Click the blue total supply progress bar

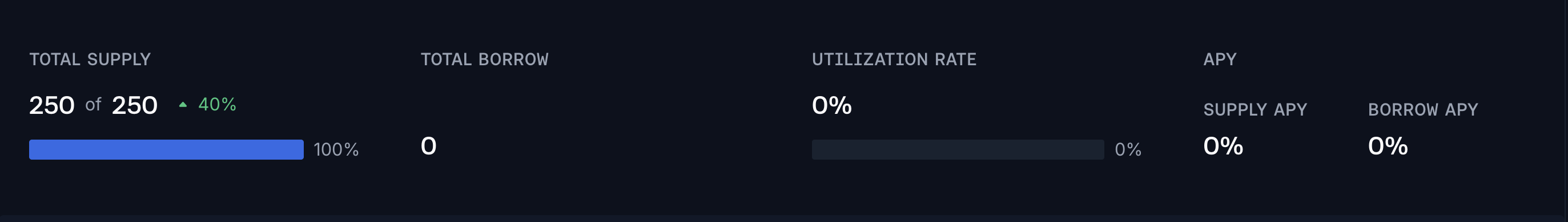166,149
